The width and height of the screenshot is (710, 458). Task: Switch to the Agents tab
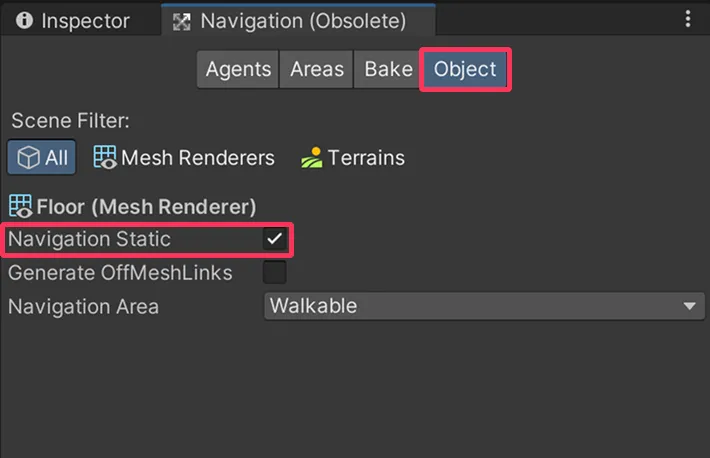[238, 69]
